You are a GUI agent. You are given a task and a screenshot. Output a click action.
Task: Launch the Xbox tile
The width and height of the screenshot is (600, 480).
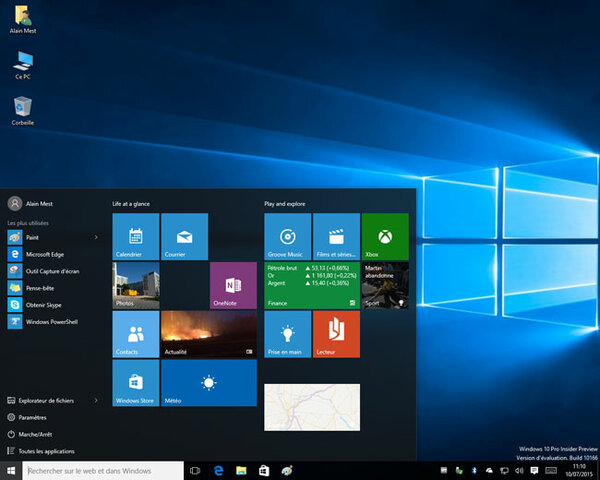pos(385,237)
